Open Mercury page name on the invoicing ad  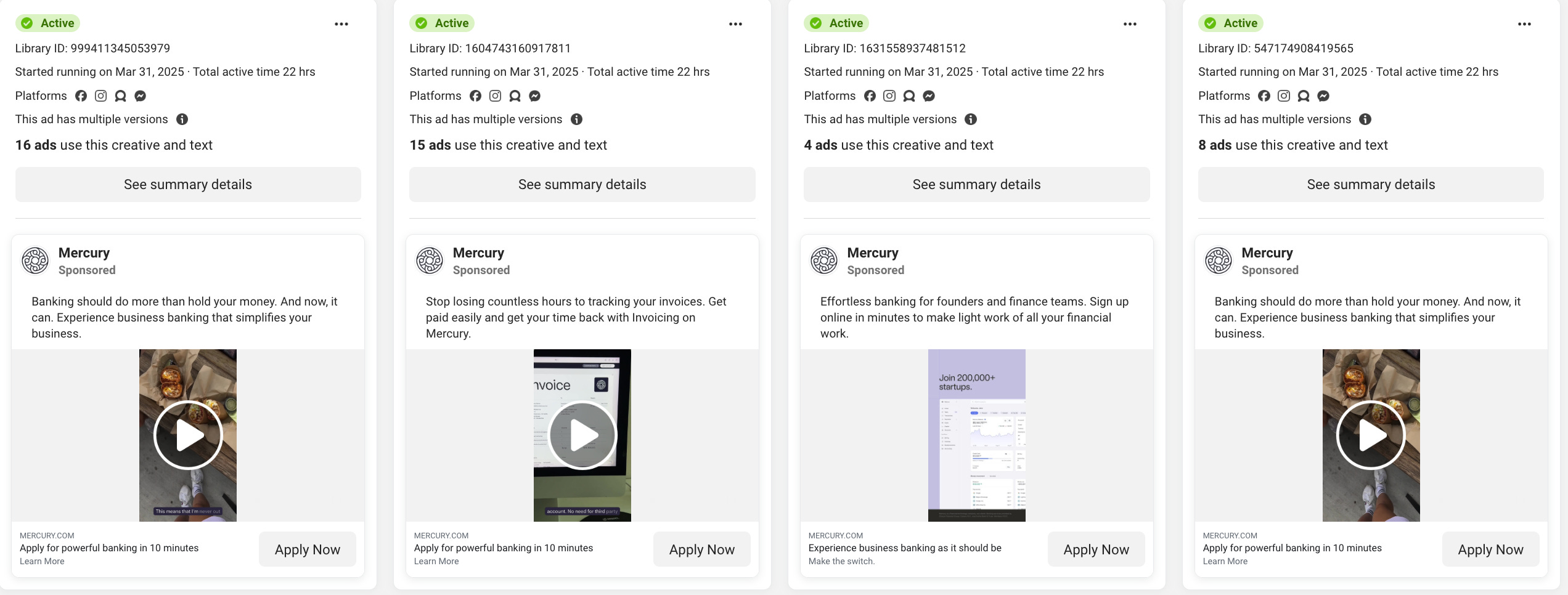pyautogui.click(x=478, y=253)
